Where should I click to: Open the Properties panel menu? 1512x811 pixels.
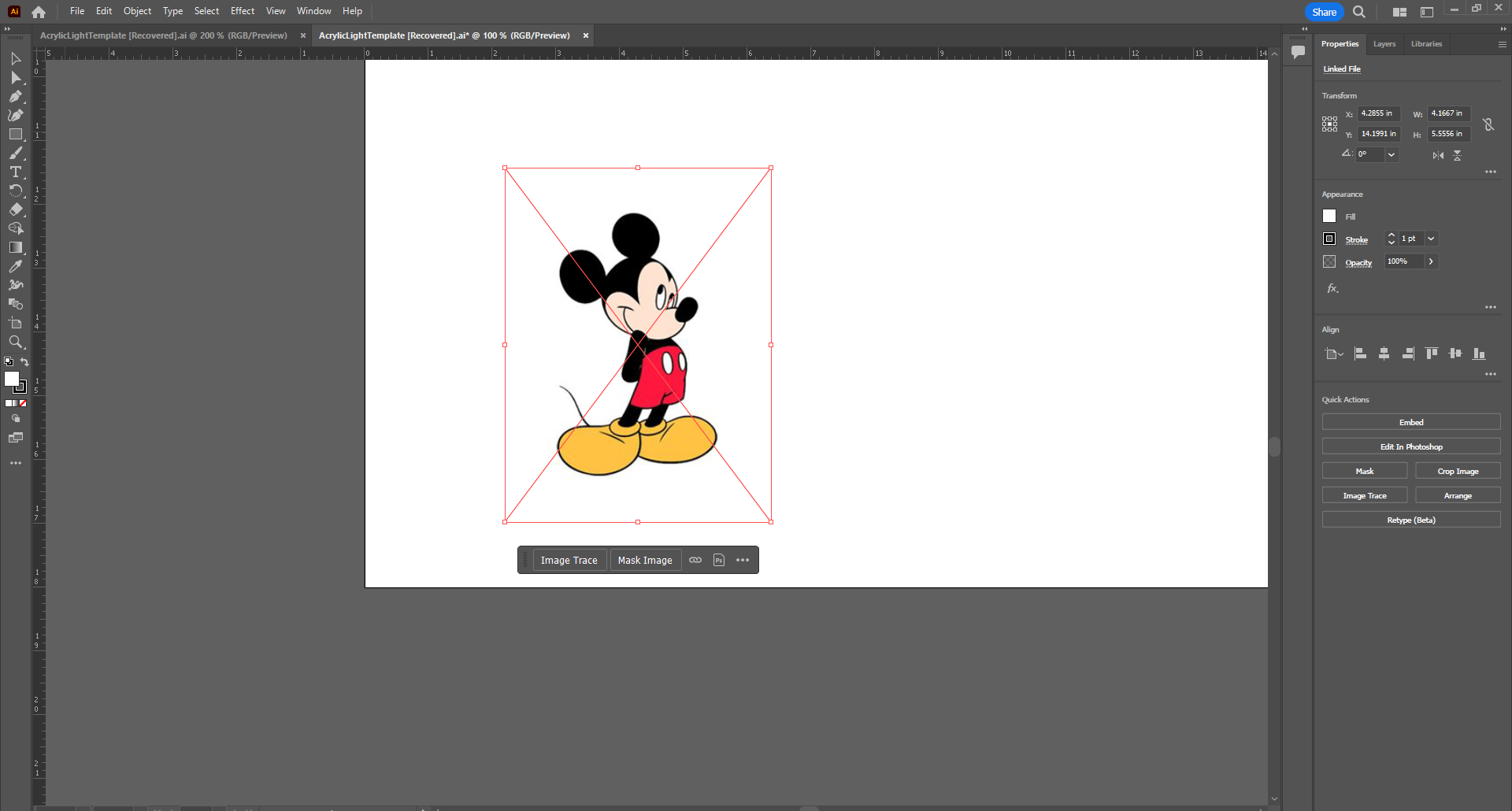1502,44
